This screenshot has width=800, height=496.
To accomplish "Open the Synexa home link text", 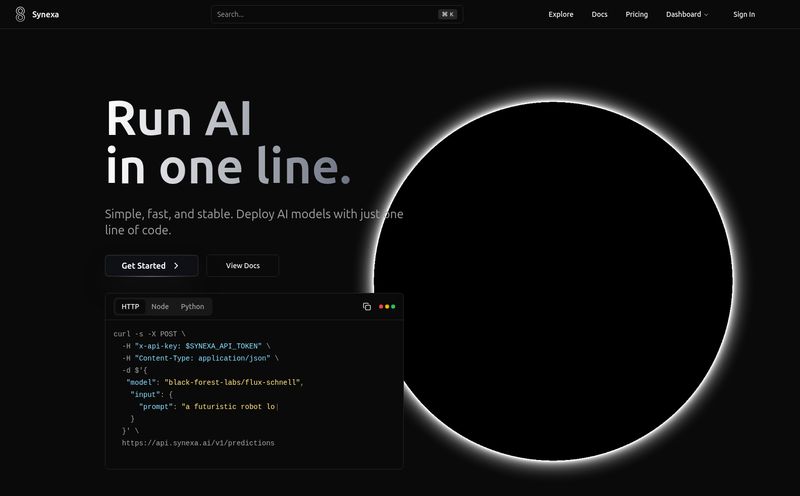I will point(45,14).
